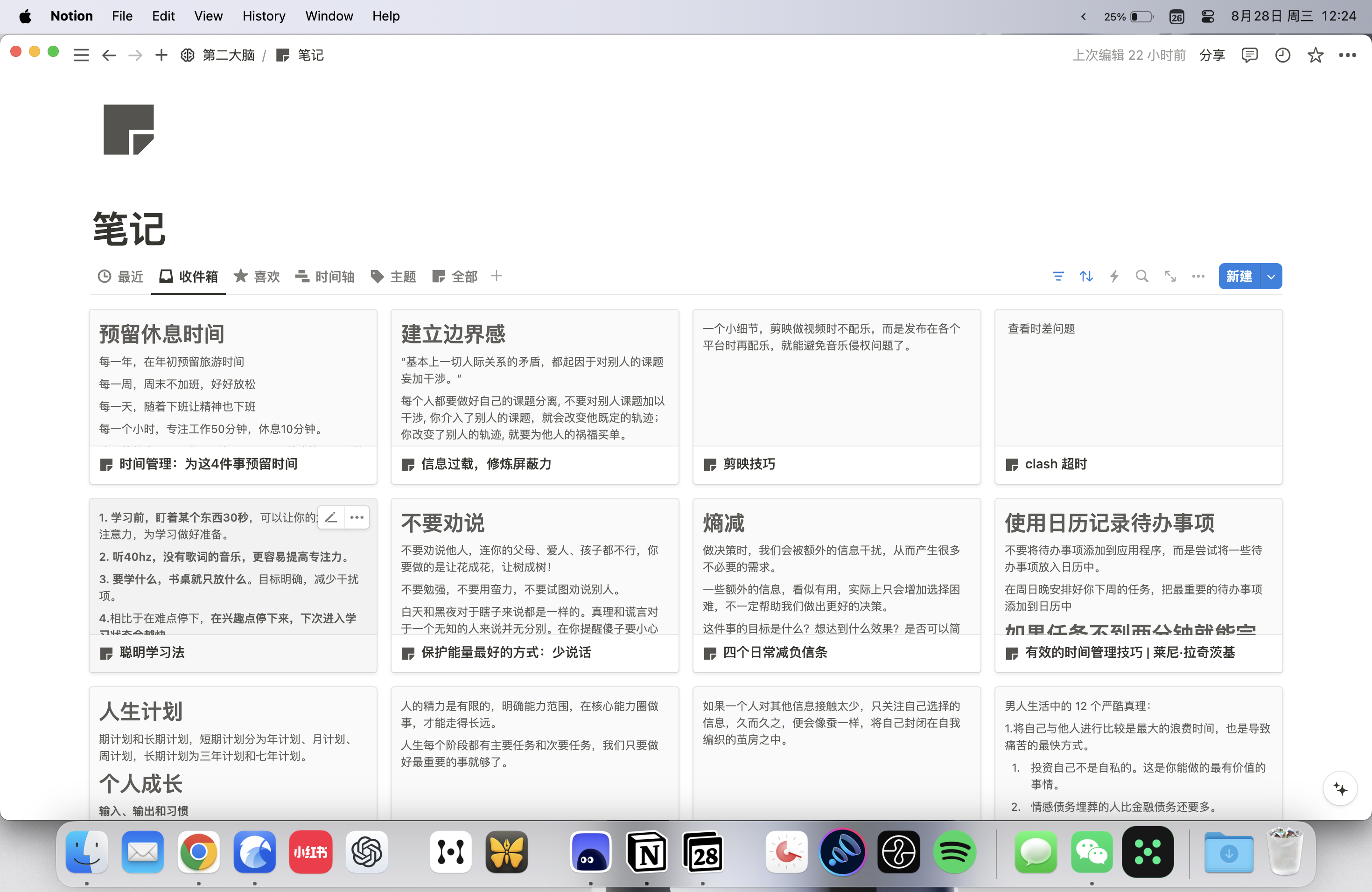Open the 时间轴 view tab
Image resolution: width=1372 pixels, height=892 pixels.
tap(324, 277)
